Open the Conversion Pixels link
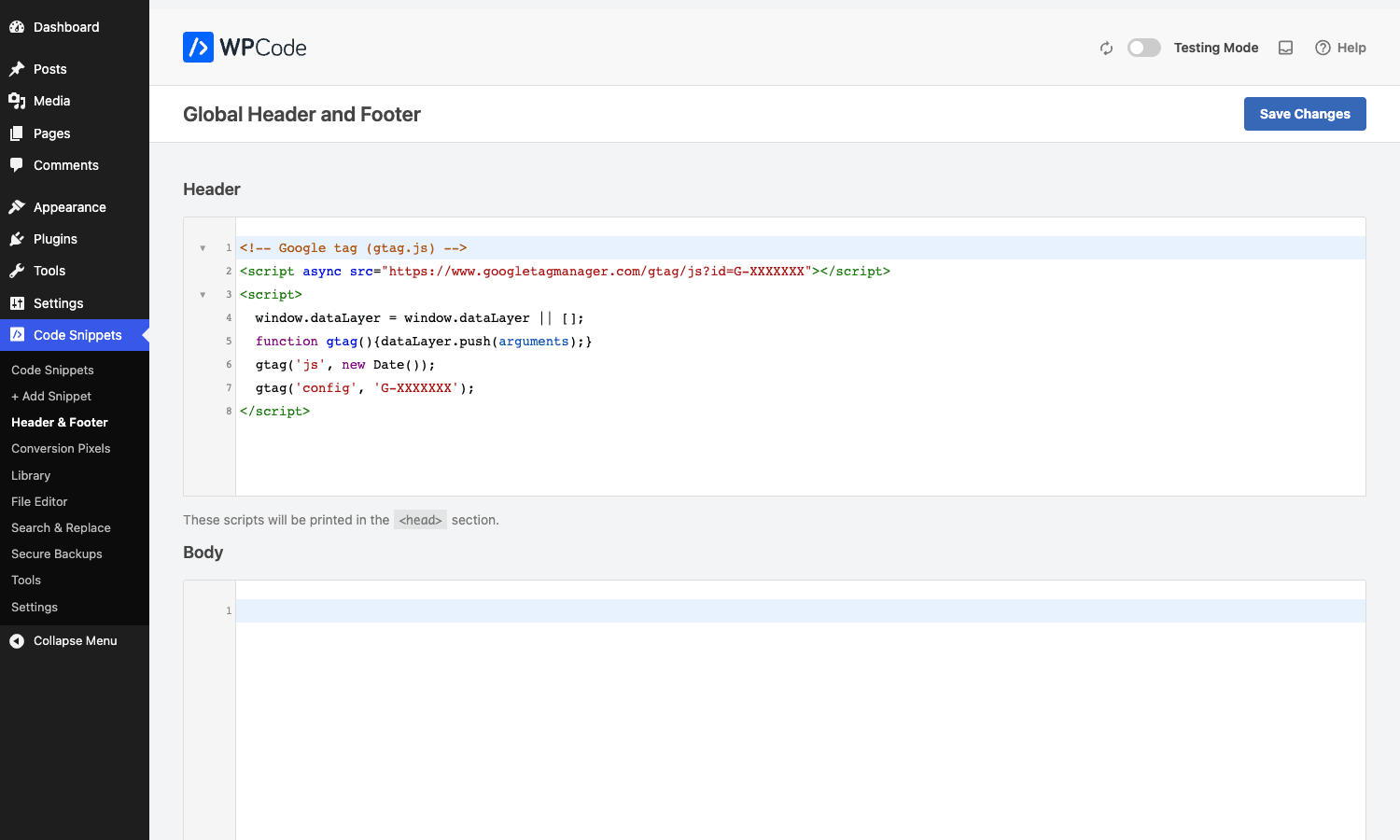 coord(61,449)
